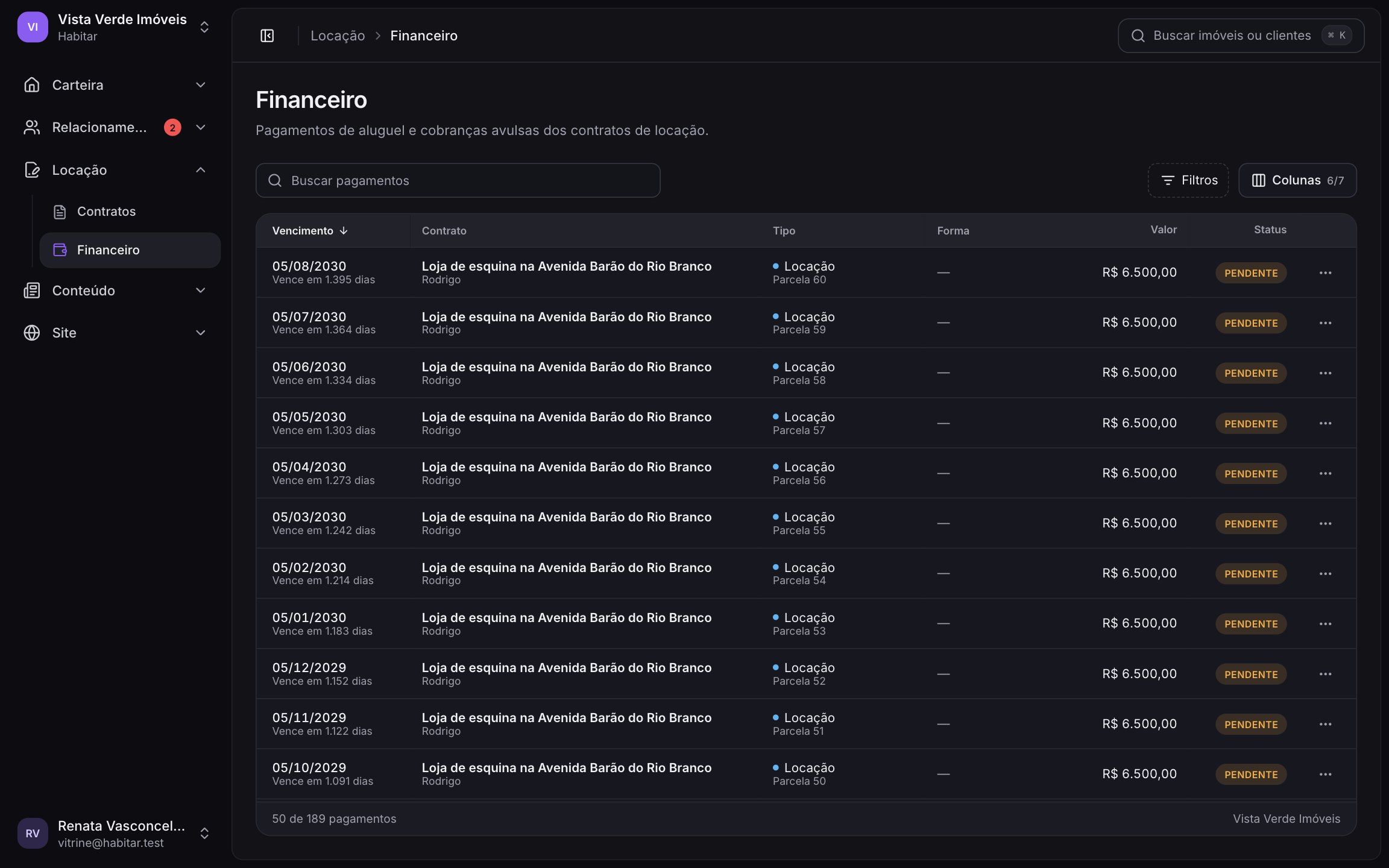
Task: Click the Locação document-edit icon
Action: [32, 170]
